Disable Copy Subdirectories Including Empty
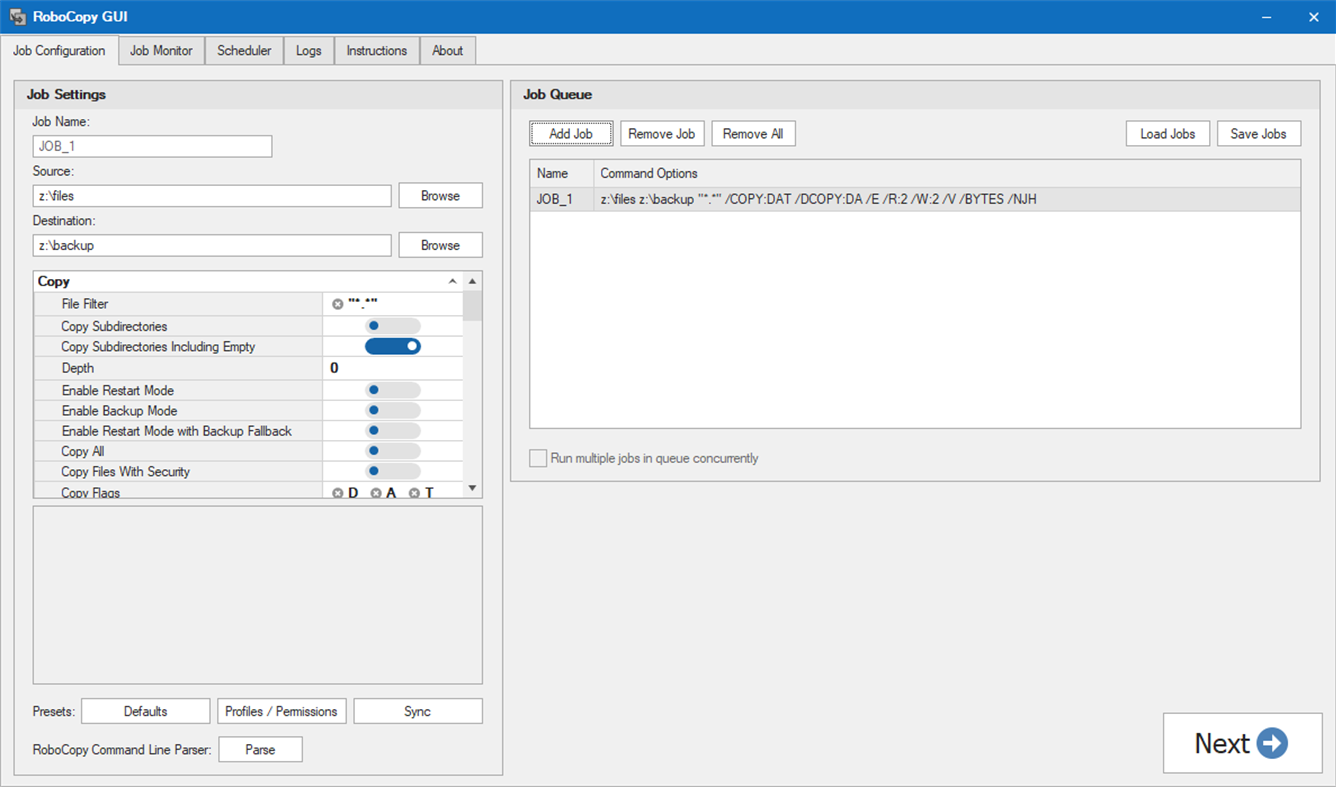Viewport: 1336px width, 787px height. pyautogui.click(x=393, y=346)
